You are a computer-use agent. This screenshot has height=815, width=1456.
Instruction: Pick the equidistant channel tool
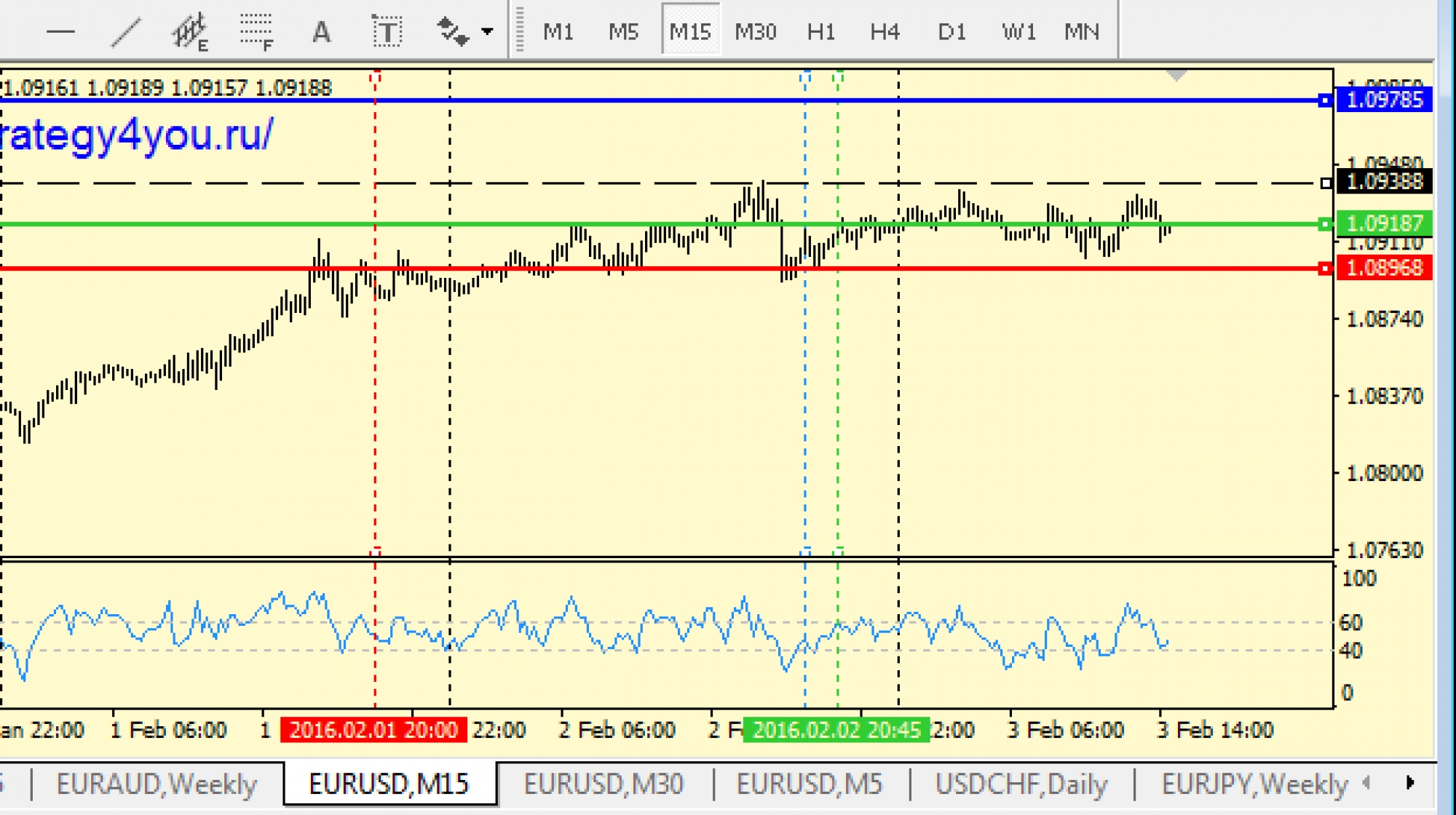(x=190, y=32)
